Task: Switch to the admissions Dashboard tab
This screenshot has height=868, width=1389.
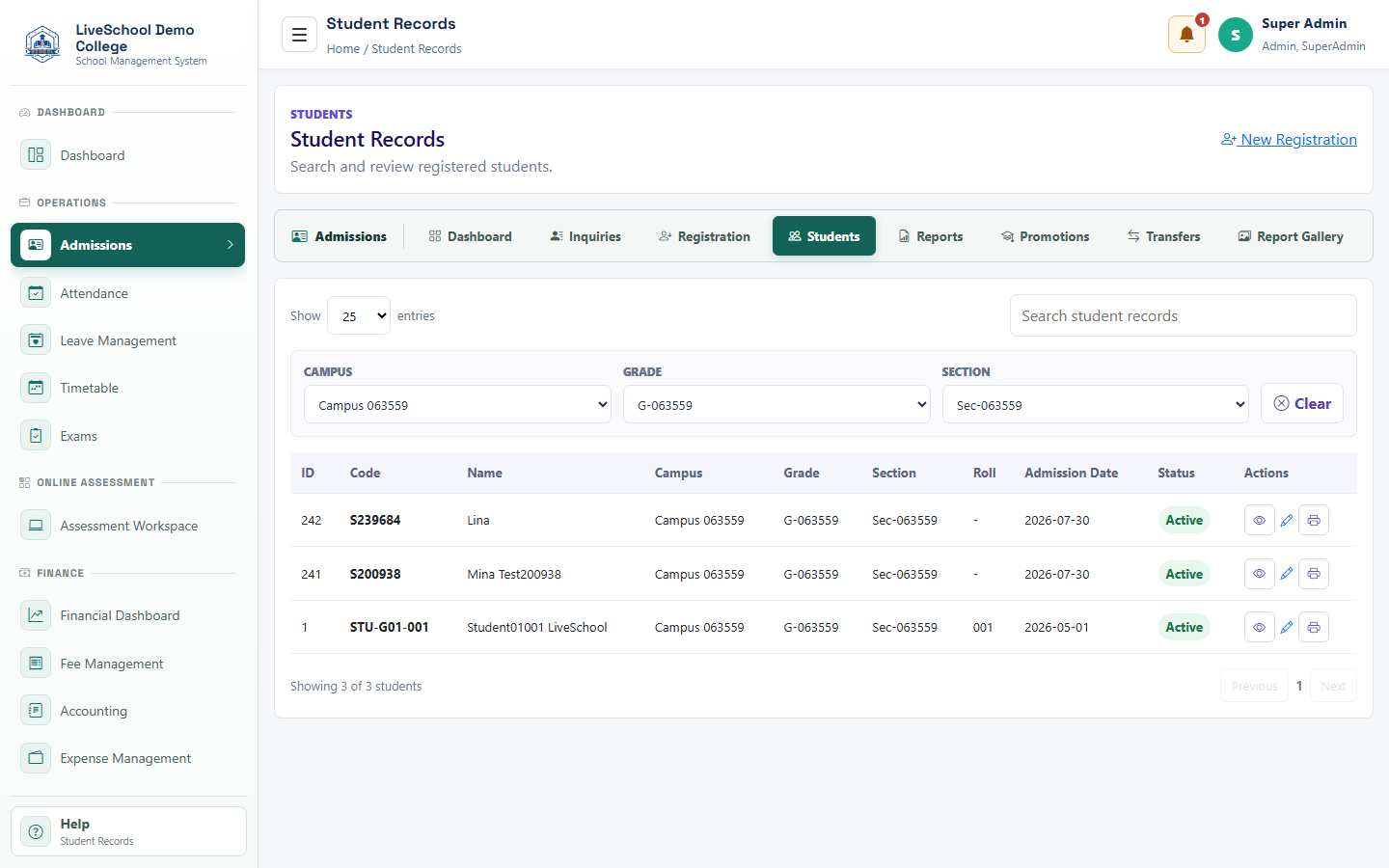Action: click(471, 236)
